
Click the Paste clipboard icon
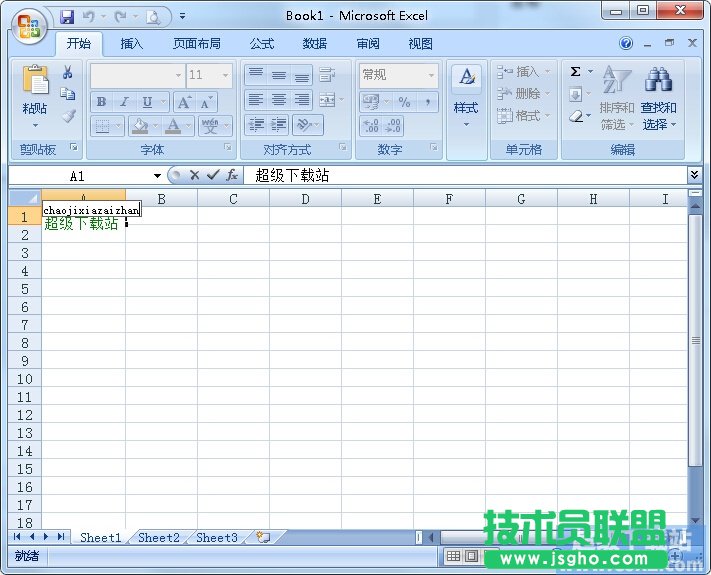coord(35,83)
